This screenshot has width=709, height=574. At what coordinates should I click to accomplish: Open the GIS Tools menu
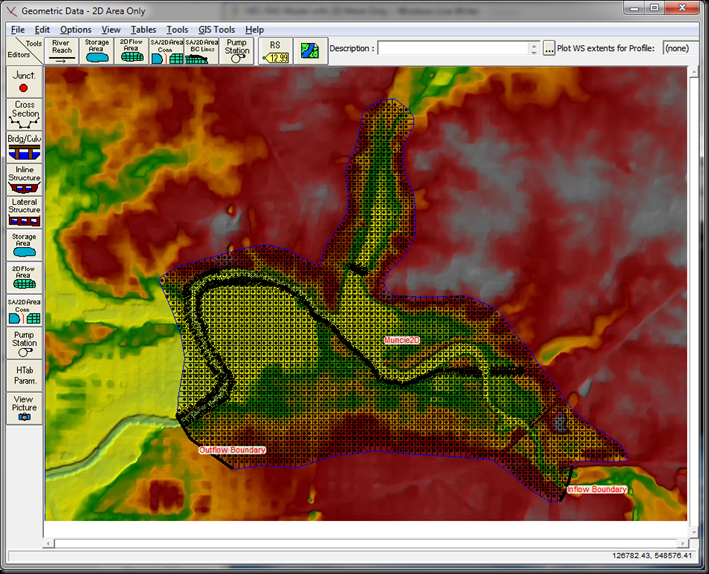tap(216, 30)
